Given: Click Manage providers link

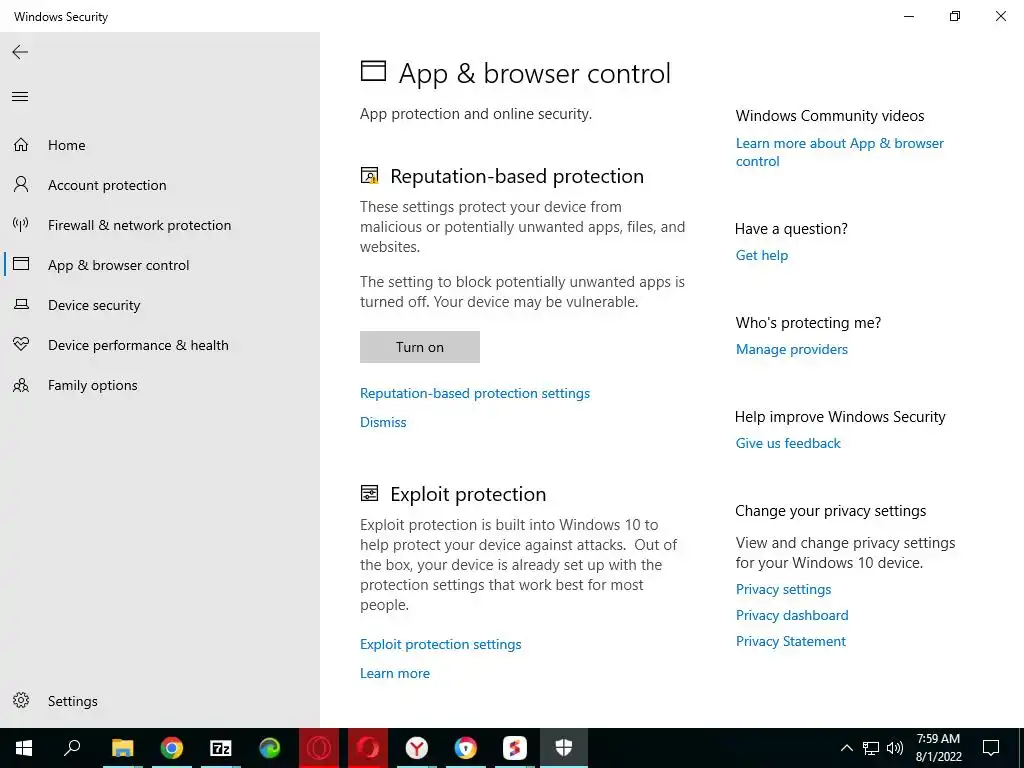Looking at the screenshot, I should [x=792, y=349].
